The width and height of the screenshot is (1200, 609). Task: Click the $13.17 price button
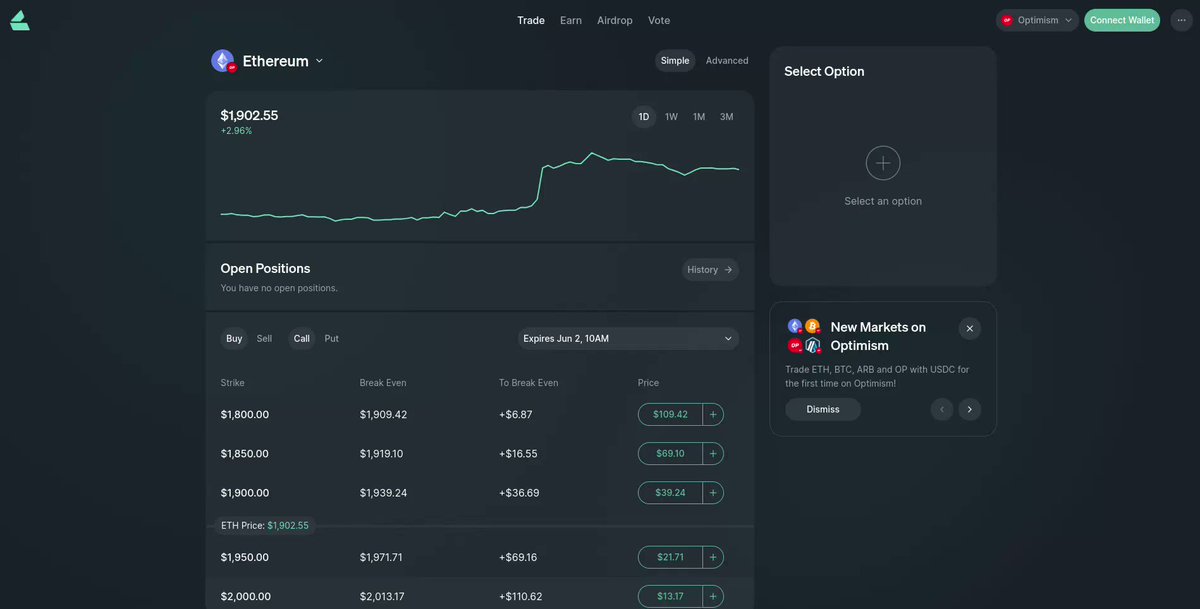[x=670, y=597]
